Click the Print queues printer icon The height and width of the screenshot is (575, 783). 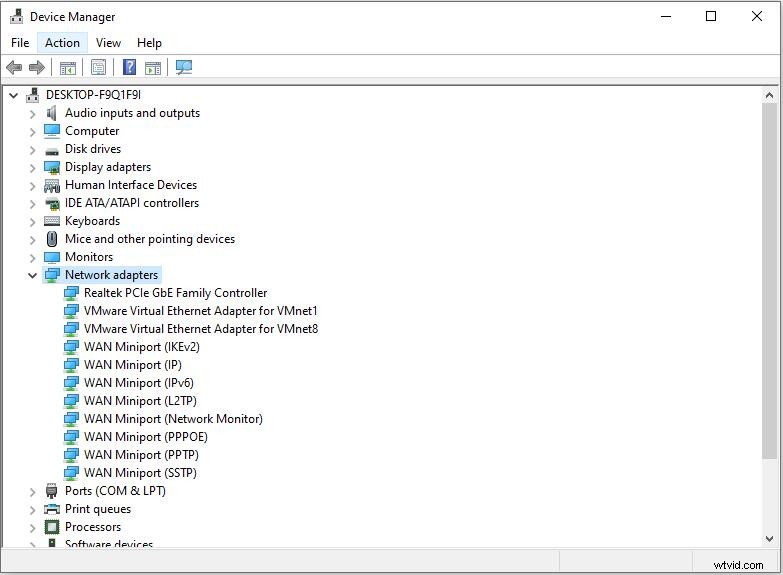[52, 509]
